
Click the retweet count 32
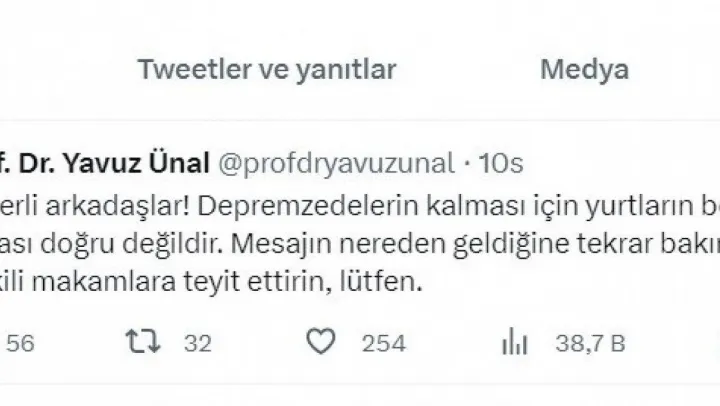(198, 344)
